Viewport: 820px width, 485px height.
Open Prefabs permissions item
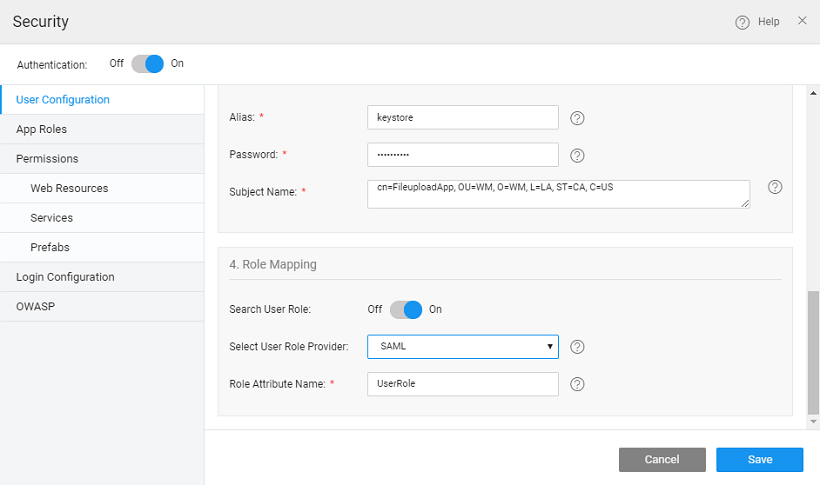click(50, 247)
